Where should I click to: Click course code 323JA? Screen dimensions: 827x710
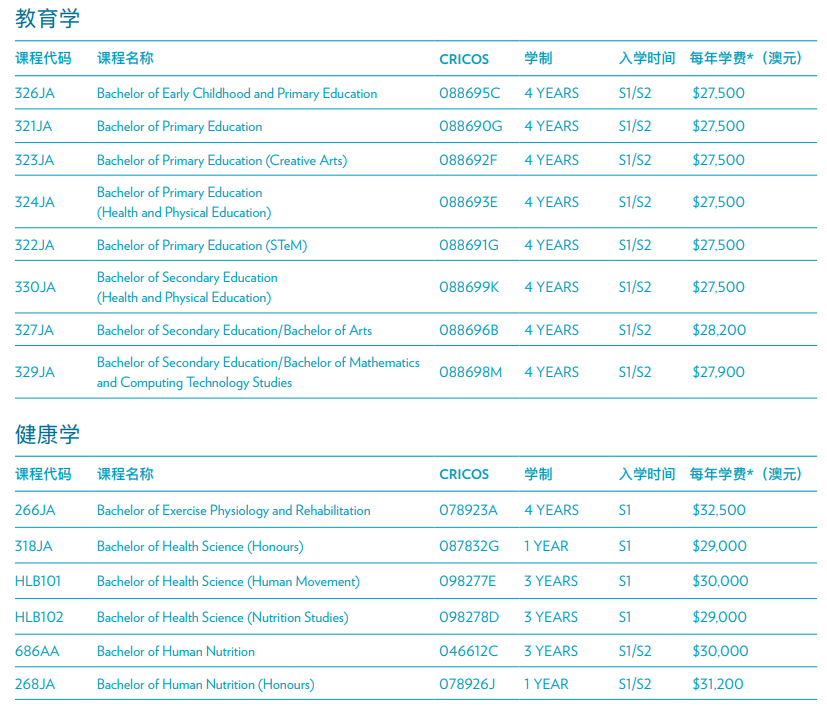(34, 160)
